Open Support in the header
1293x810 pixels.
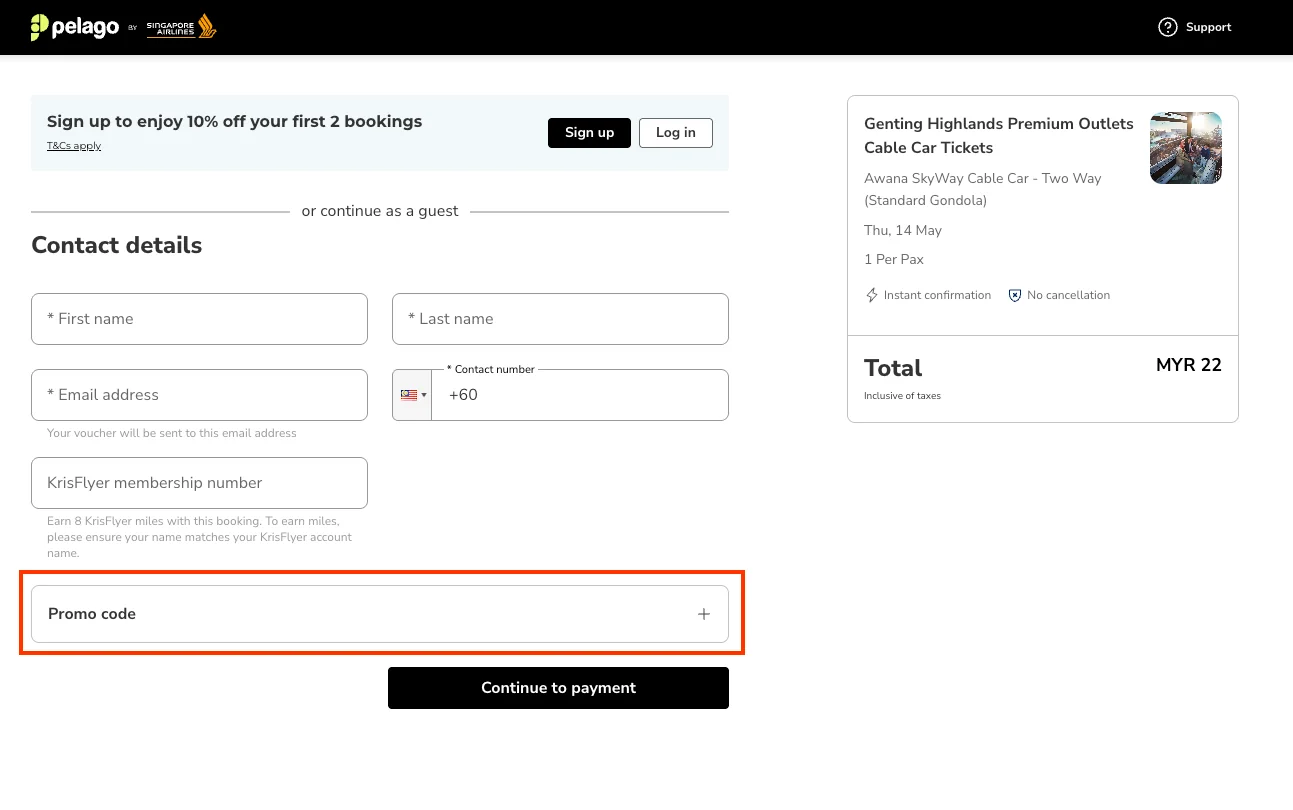[x=1207, y=27]
